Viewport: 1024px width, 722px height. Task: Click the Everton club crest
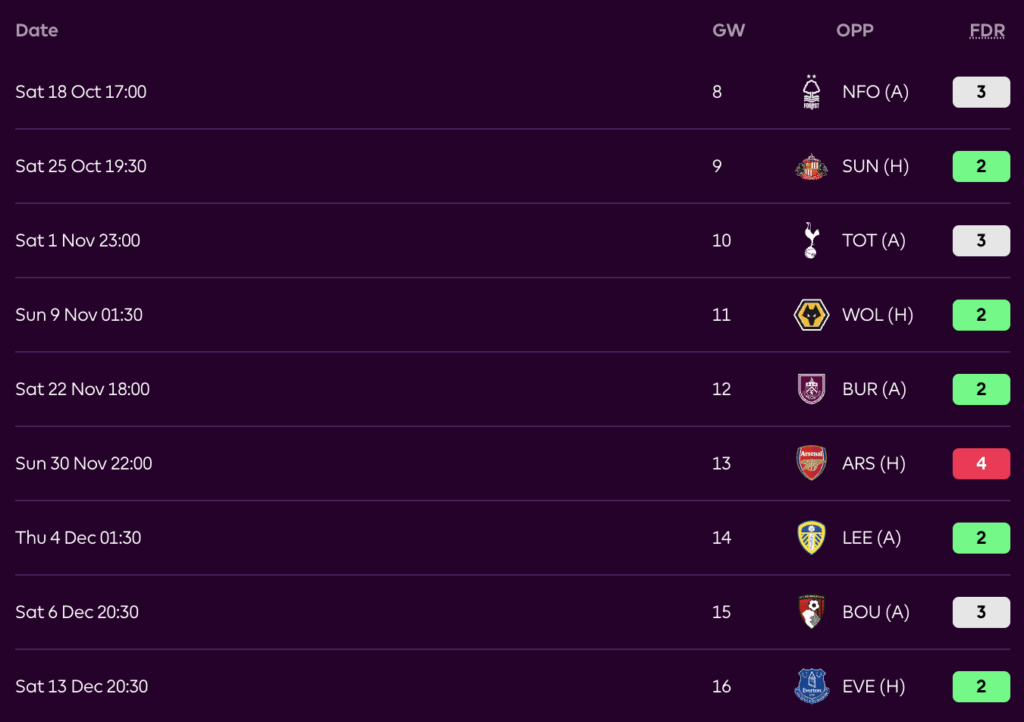pos(811,686)
